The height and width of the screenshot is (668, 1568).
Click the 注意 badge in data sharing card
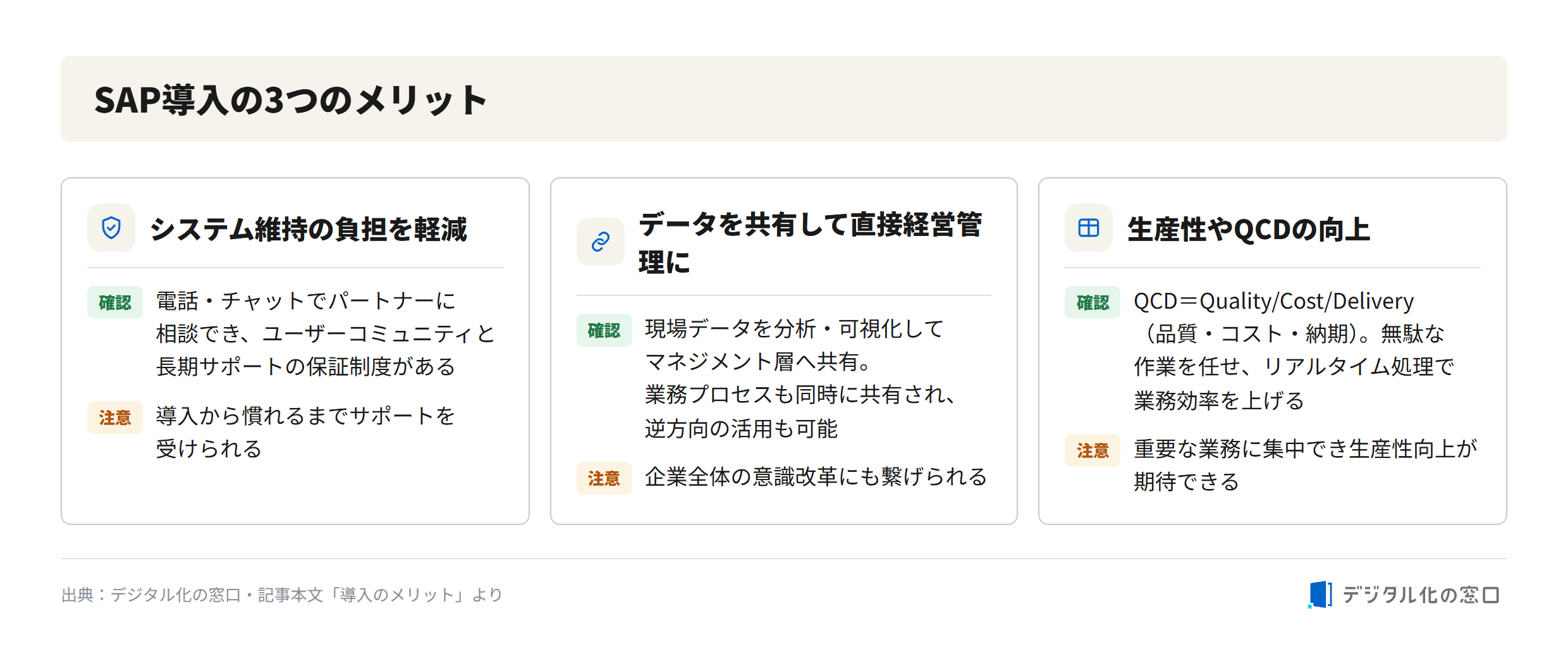pyautogui.click(x=604, y=478)
